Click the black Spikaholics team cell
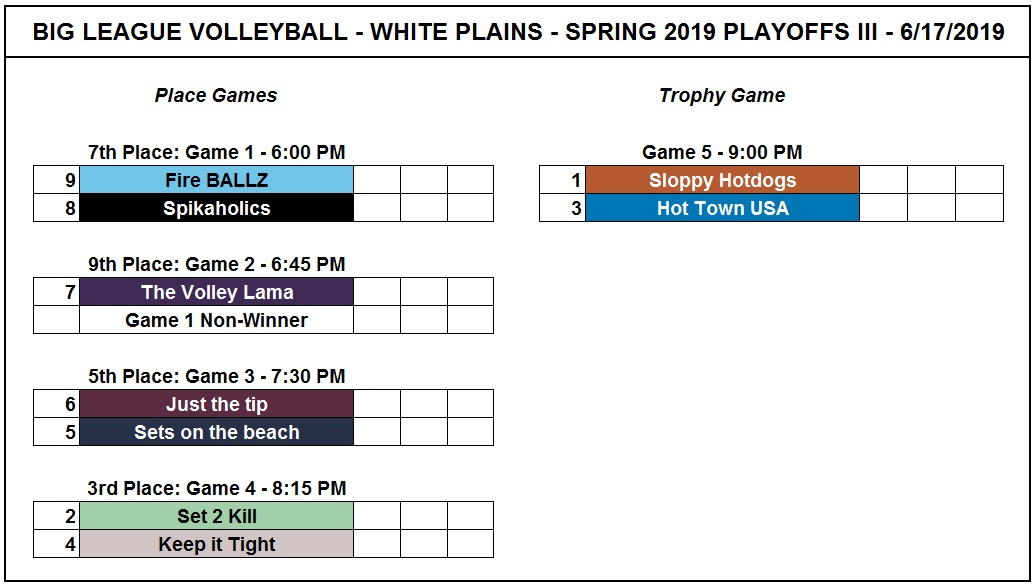The image size is (1036, 587). (x=217, y=208)
